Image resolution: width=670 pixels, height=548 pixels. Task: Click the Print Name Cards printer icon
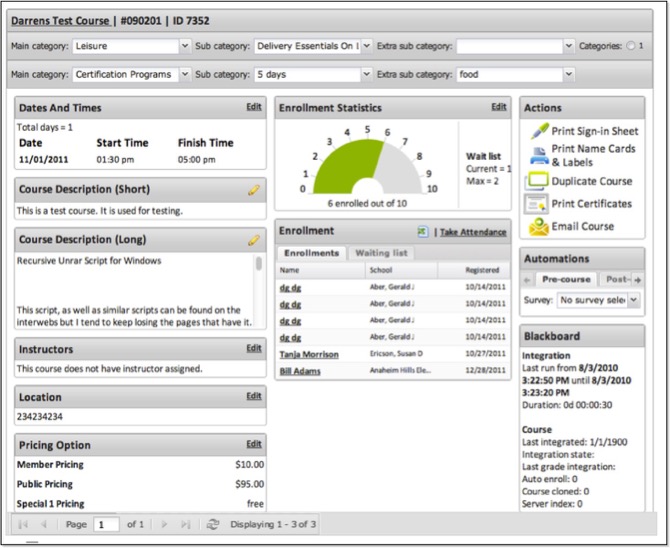[538, 155]
